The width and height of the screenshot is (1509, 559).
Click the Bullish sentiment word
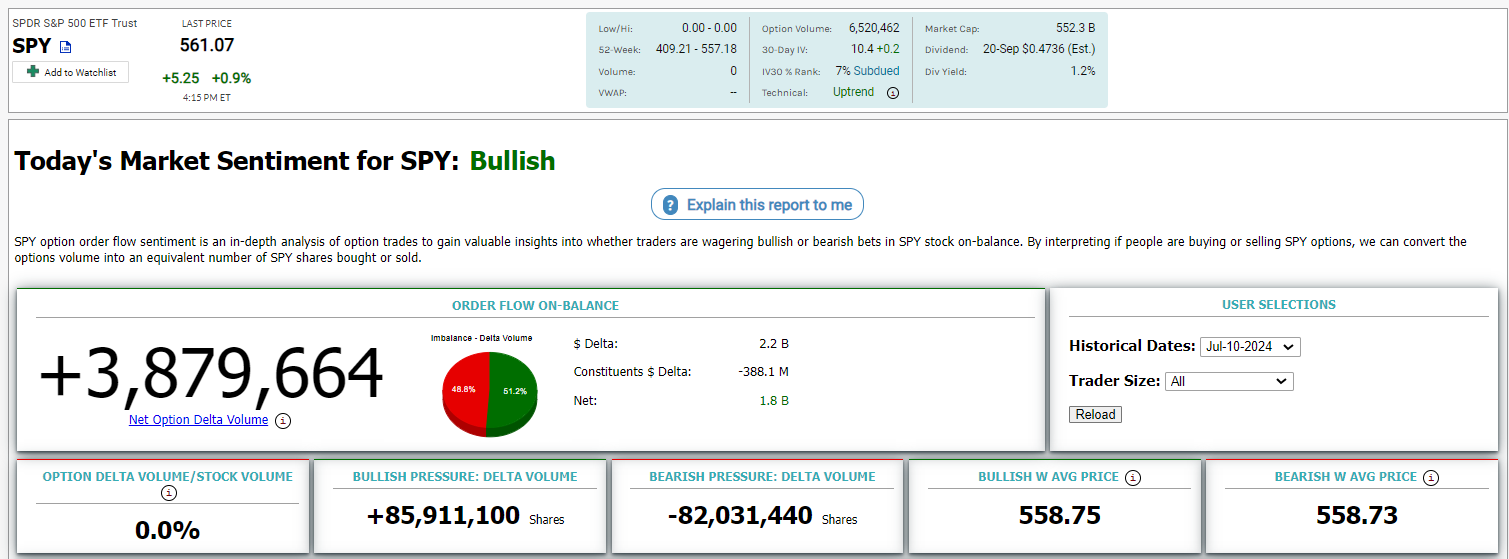(512, 160)
